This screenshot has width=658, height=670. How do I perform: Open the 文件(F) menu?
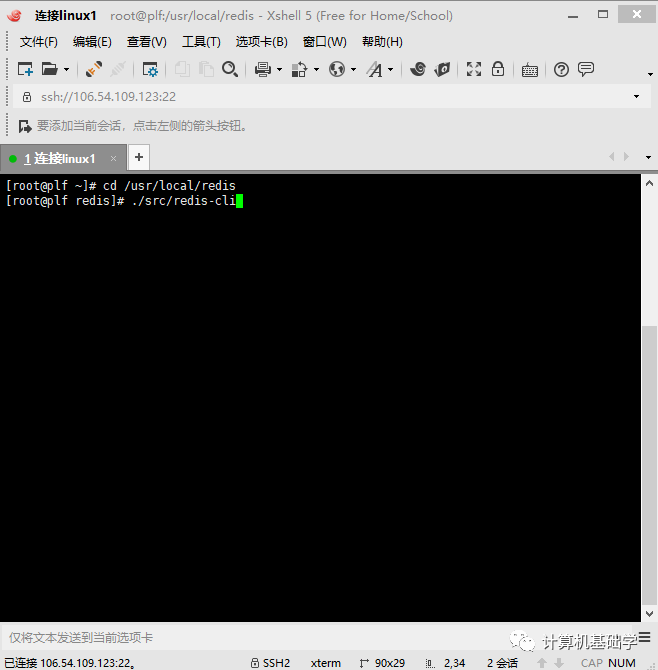tap(38, 42)
